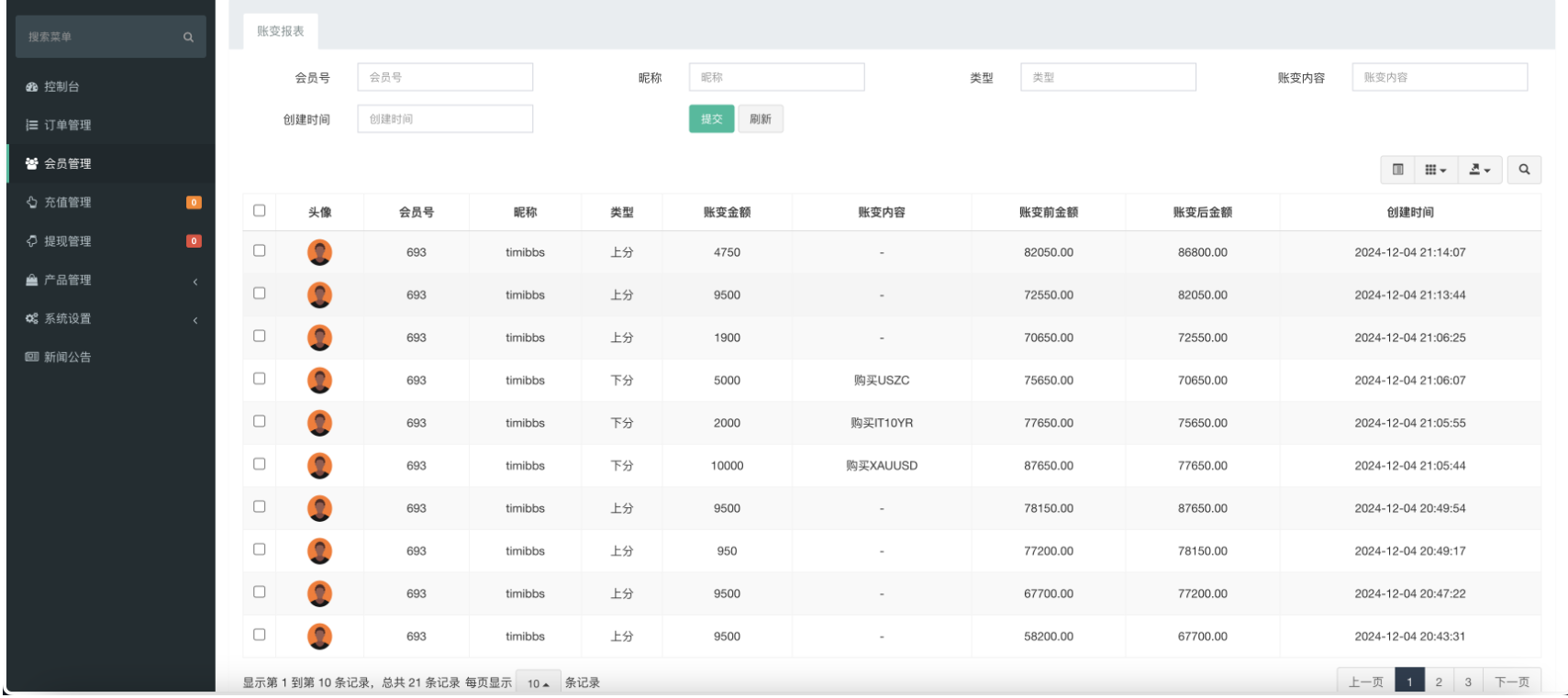Select 会员管理 in the sidebar menu
1568x698 pixels.
(68, 163)
